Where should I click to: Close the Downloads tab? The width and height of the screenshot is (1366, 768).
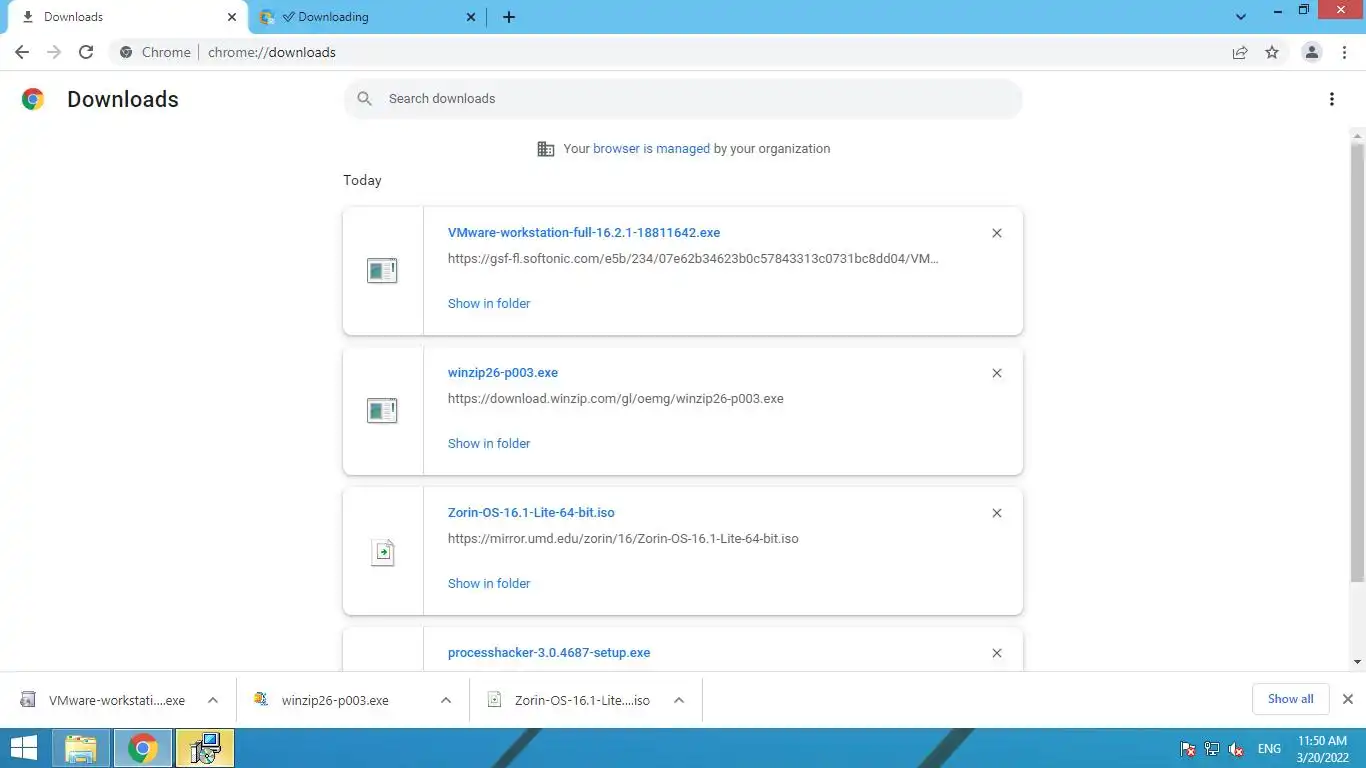click(232, 17)
